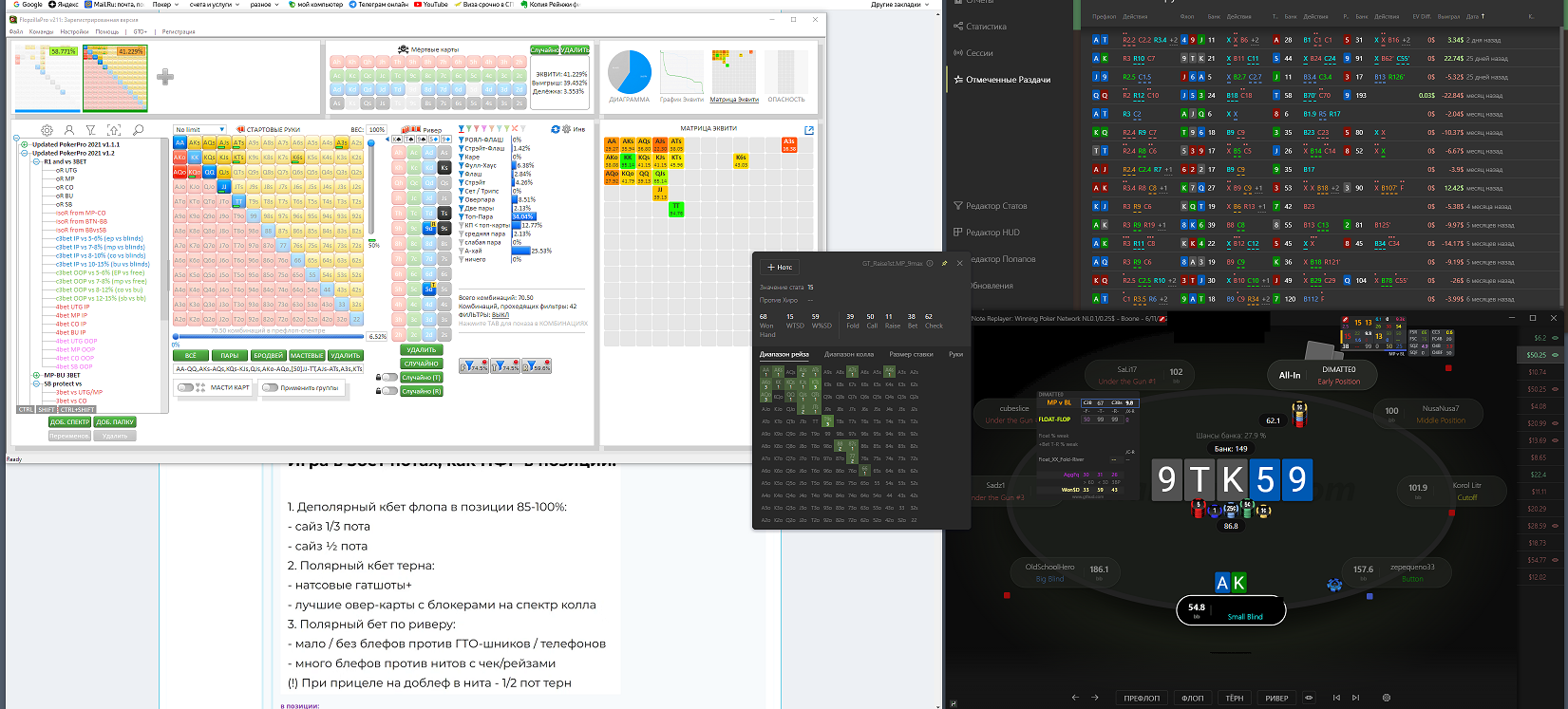Screen dimensions: 1568x709
Task: Collapse Updated PokerPro 2021 v1.2 node
Action: 24,153
